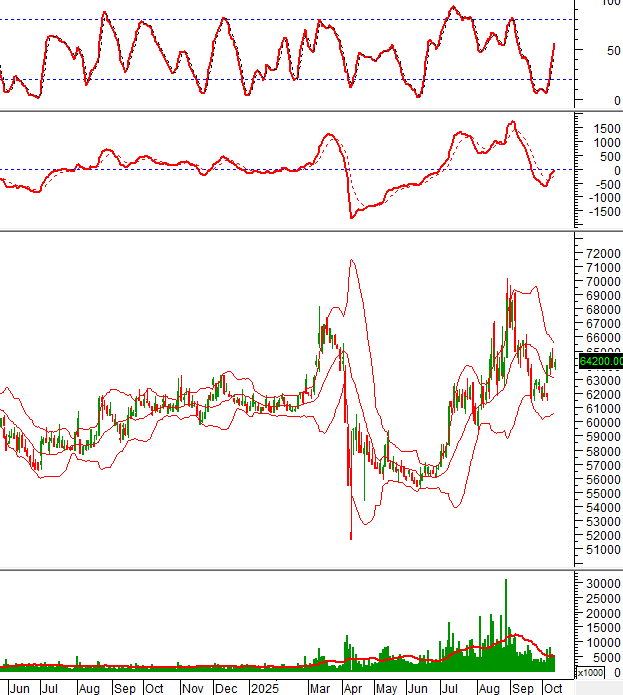
Task: Select the Apr label on the time axis
Action: pos(353,689)
